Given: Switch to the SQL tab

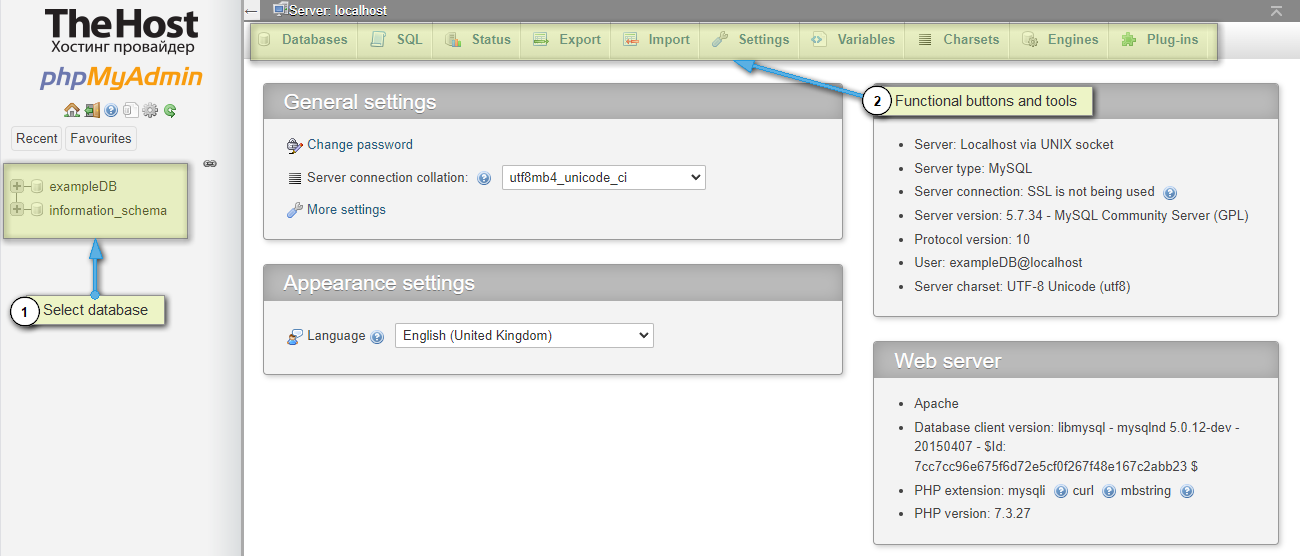Looking at the screenshot, I should click(397, 40).
